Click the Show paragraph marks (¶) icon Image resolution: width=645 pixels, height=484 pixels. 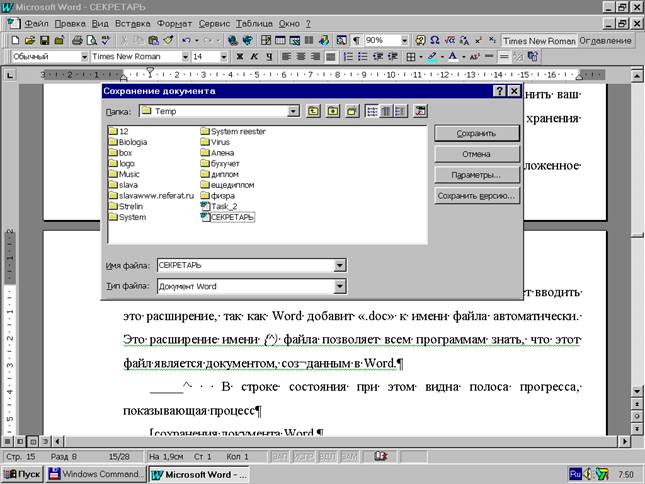pyautogui.click(x=357, y=40)
